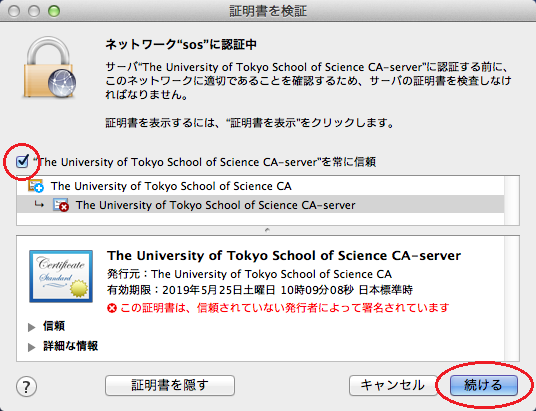Select The University of Tokyo School of Science CA row
536x411 pixels.
260,186
